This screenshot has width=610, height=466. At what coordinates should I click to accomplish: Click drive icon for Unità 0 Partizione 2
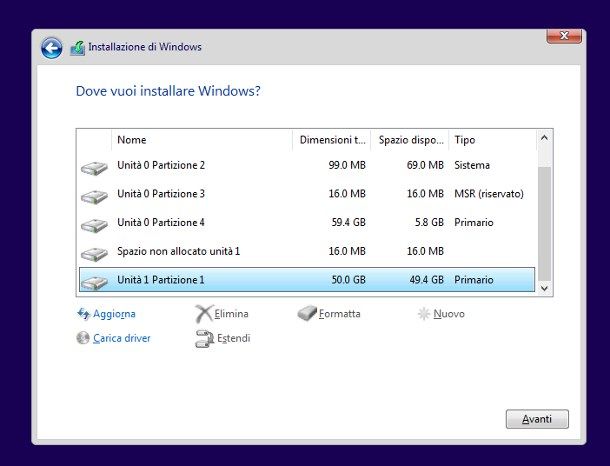(x=94, y=168)
